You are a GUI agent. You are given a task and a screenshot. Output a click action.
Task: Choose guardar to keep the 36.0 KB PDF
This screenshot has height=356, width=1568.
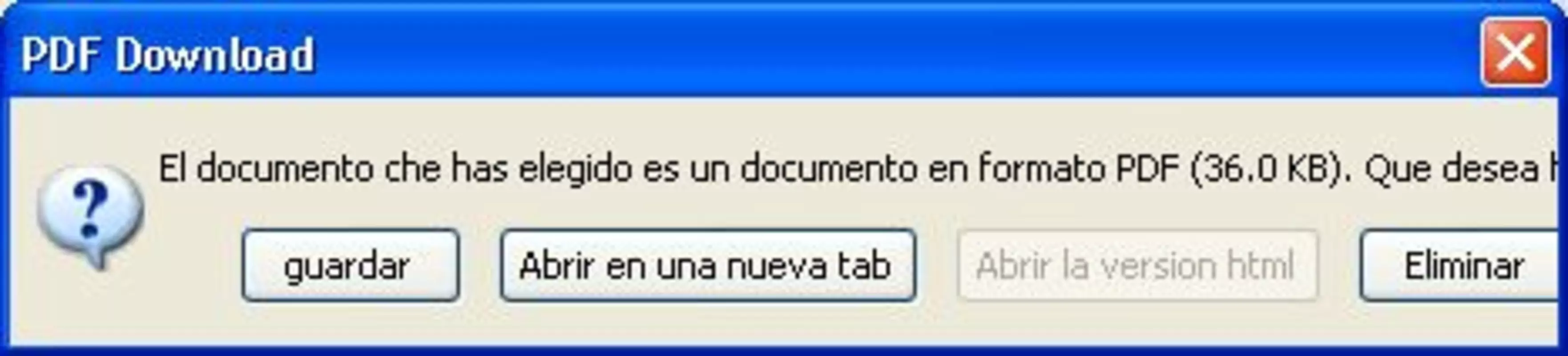click(x=350, y=265)
